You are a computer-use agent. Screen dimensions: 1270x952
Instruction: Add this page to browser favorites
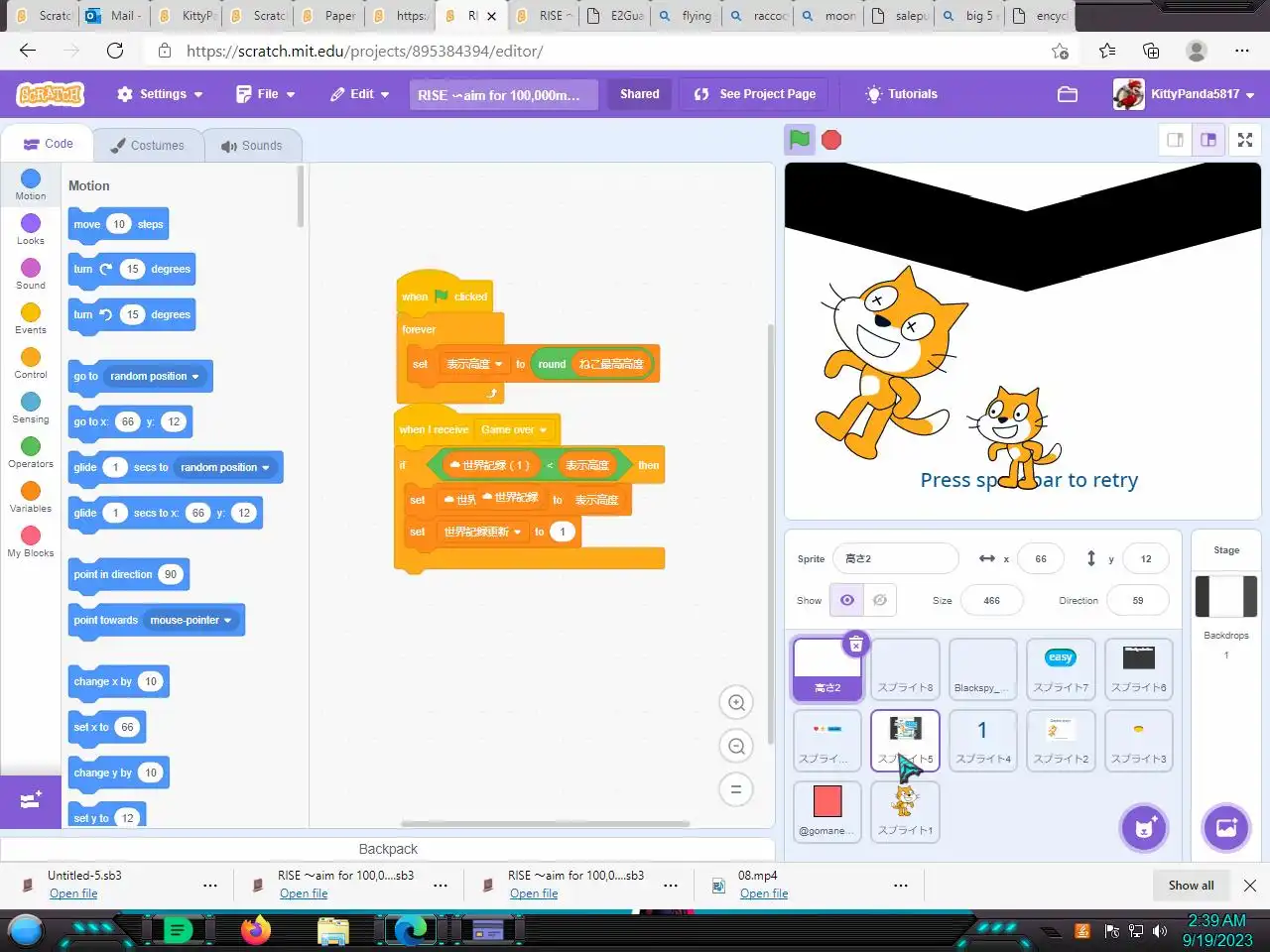[1060, 51]
